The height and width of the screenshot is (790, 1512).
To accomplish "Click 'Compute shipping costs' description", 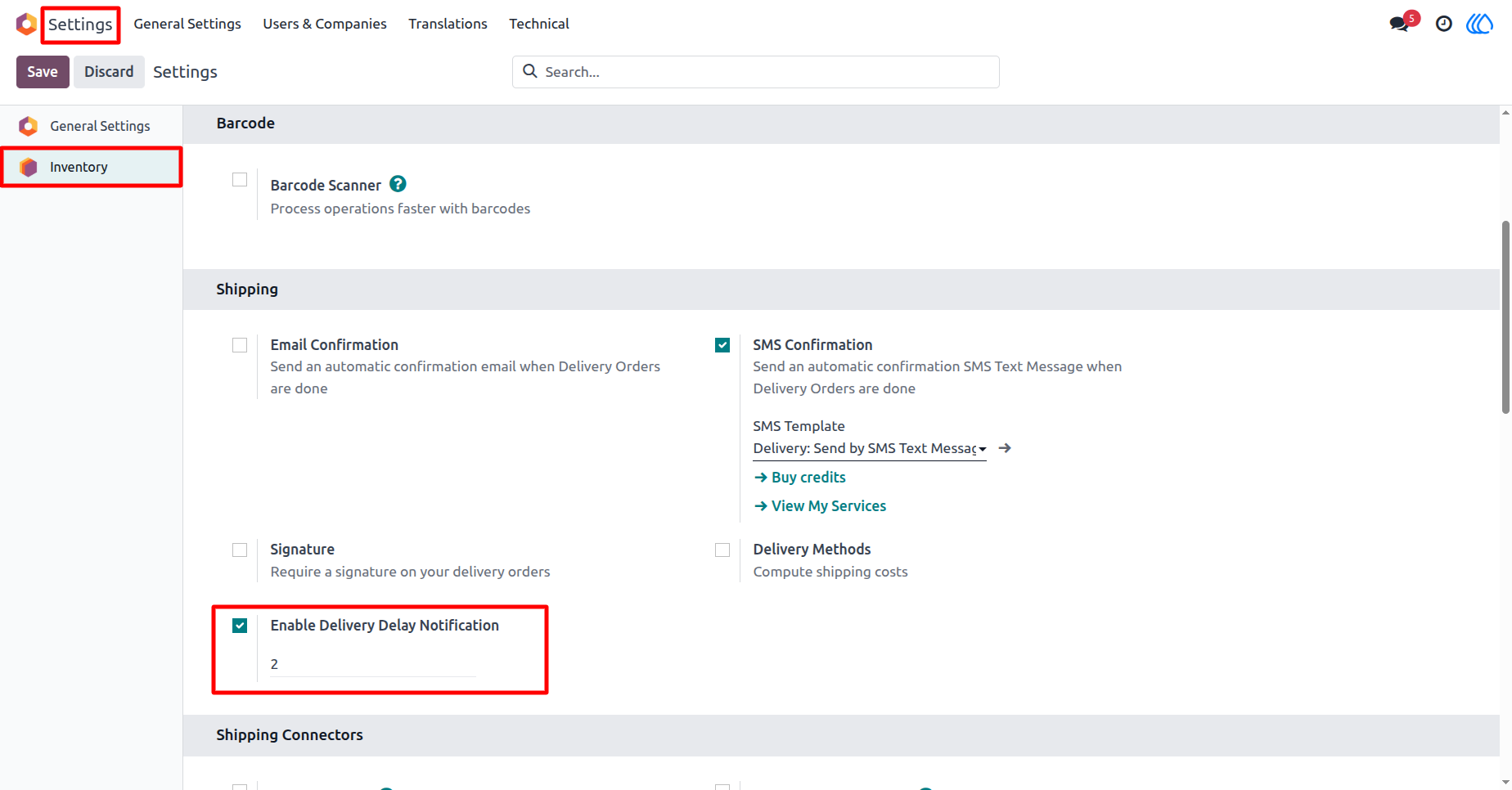I will tap(830, 572).
